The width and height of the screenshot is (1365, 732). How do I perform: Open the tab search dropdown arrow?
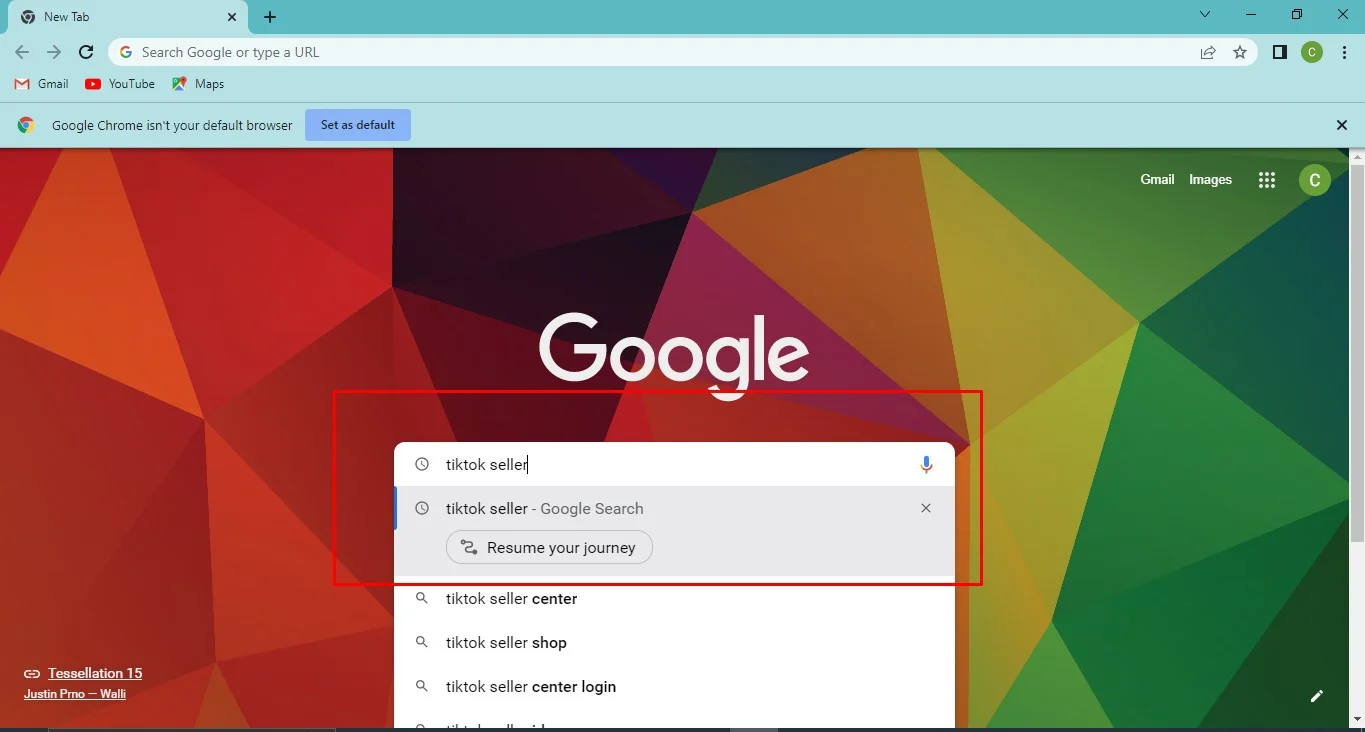point(1205,14)
